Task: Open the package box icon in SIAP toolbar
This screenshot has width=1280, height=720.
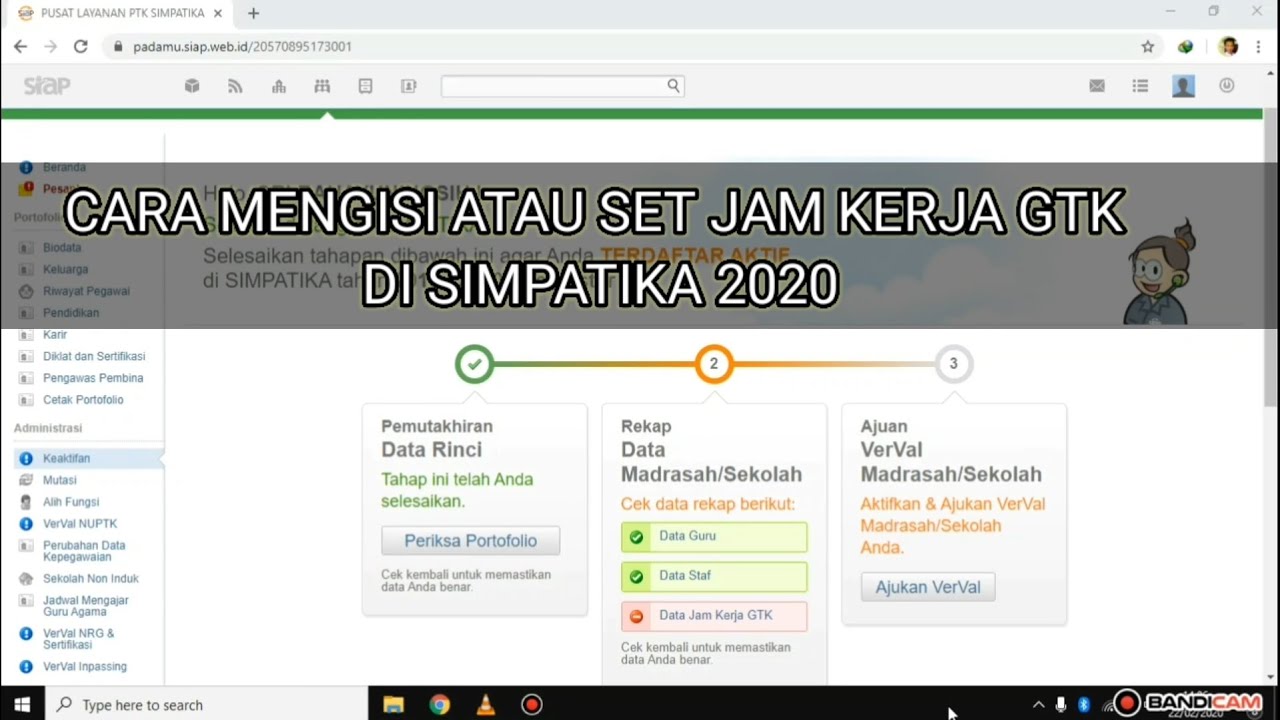Action: (192, 86)
